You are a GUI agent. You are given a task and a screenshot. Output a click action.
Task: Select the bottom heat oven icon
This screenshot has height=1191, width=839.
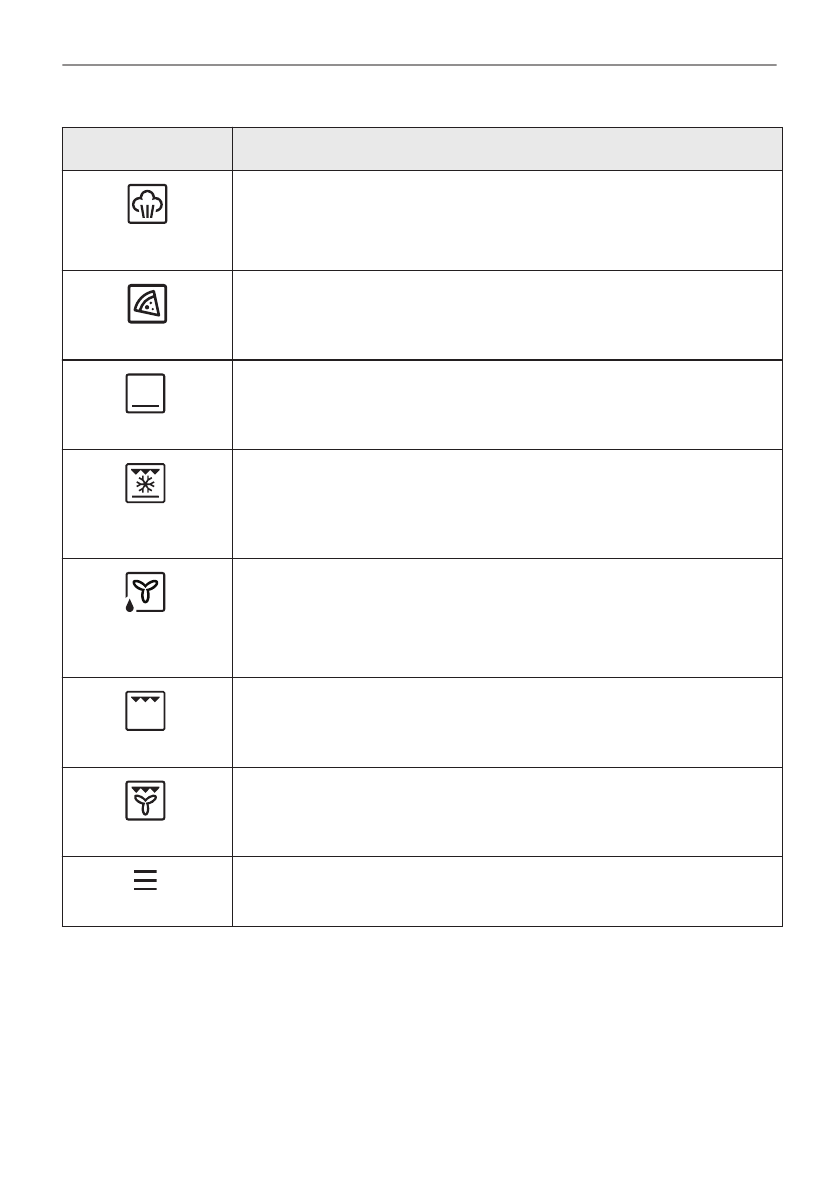[x=147, y=394]
